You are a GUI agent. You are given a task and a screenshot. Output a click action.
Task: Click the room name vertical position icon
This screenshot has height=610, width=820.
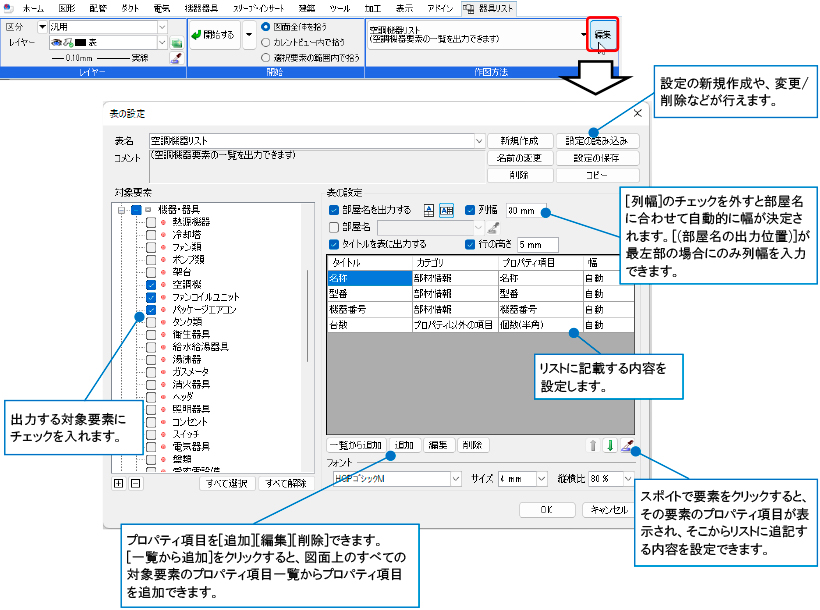429,210
